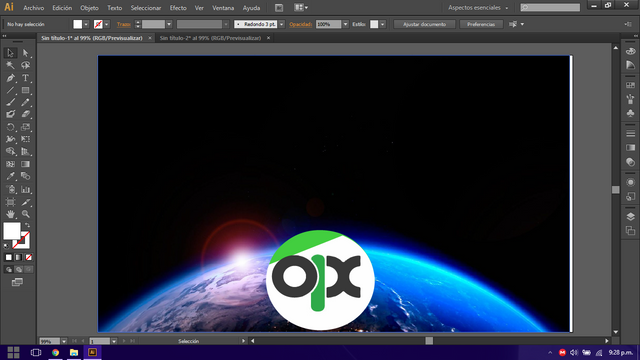Viewport: 640px width, 360px height.
Task: Pick the Free Transform tool
Action: point(25,139)
